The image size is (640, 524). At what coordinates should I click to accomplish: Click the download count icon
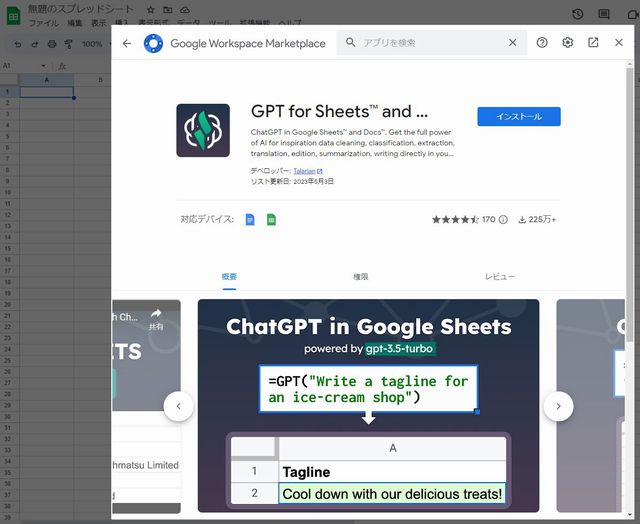click(522, 220)
